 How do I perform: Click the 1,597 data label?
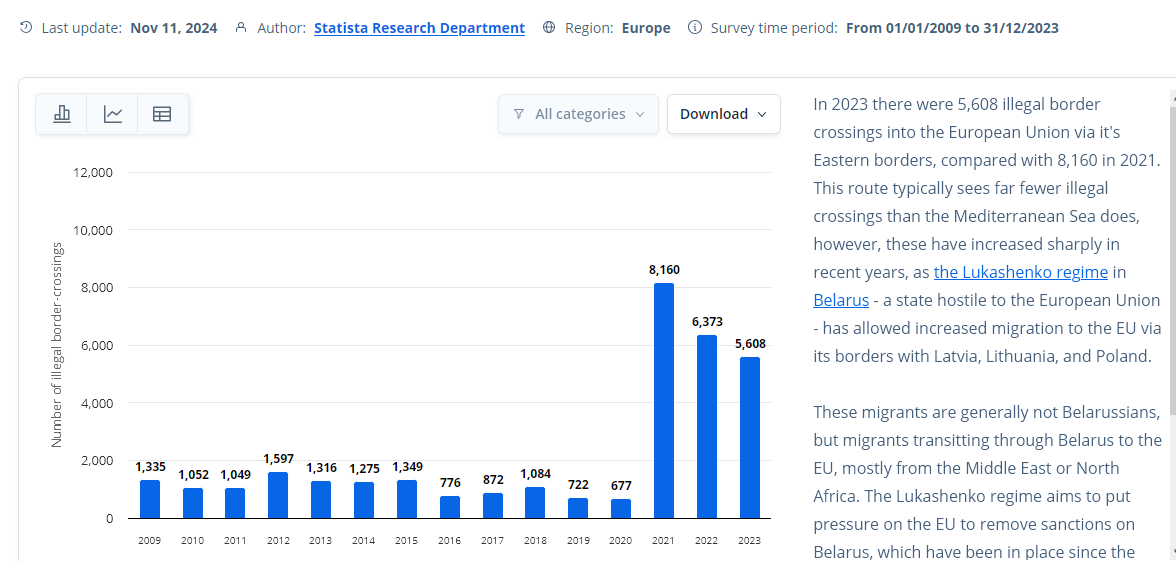[278, 459]
